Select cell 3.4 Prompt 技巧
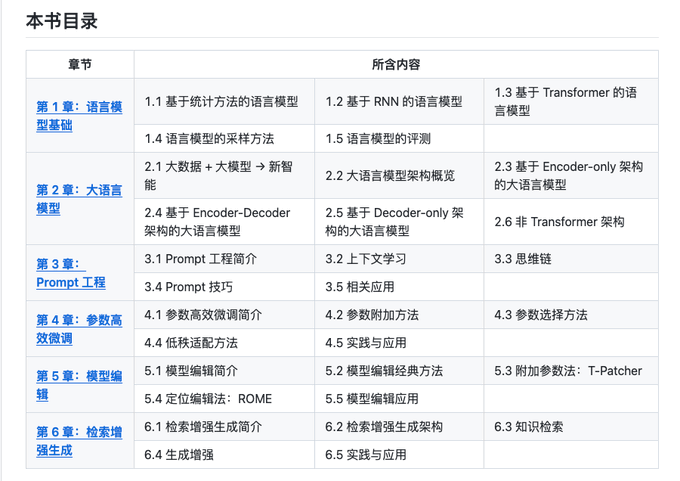680x481 pixels. (224, 287)
